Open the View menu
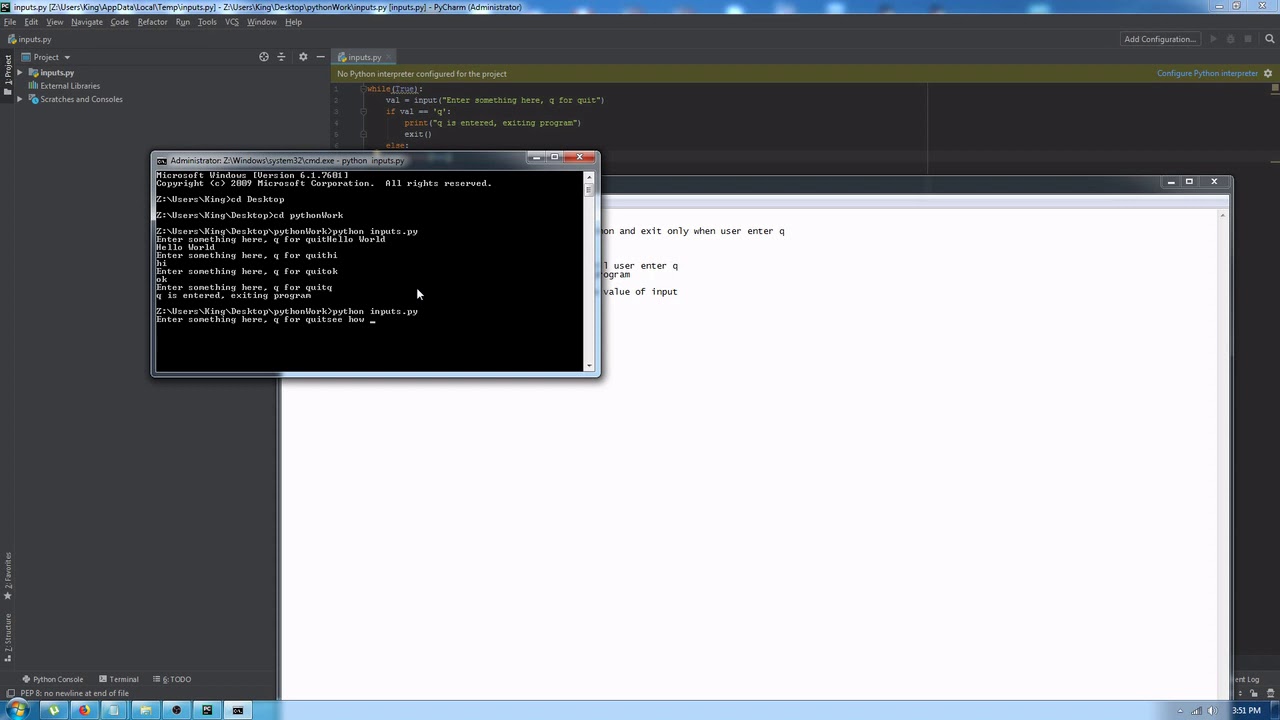This screenshot has height=720, width=1280. 55,22
